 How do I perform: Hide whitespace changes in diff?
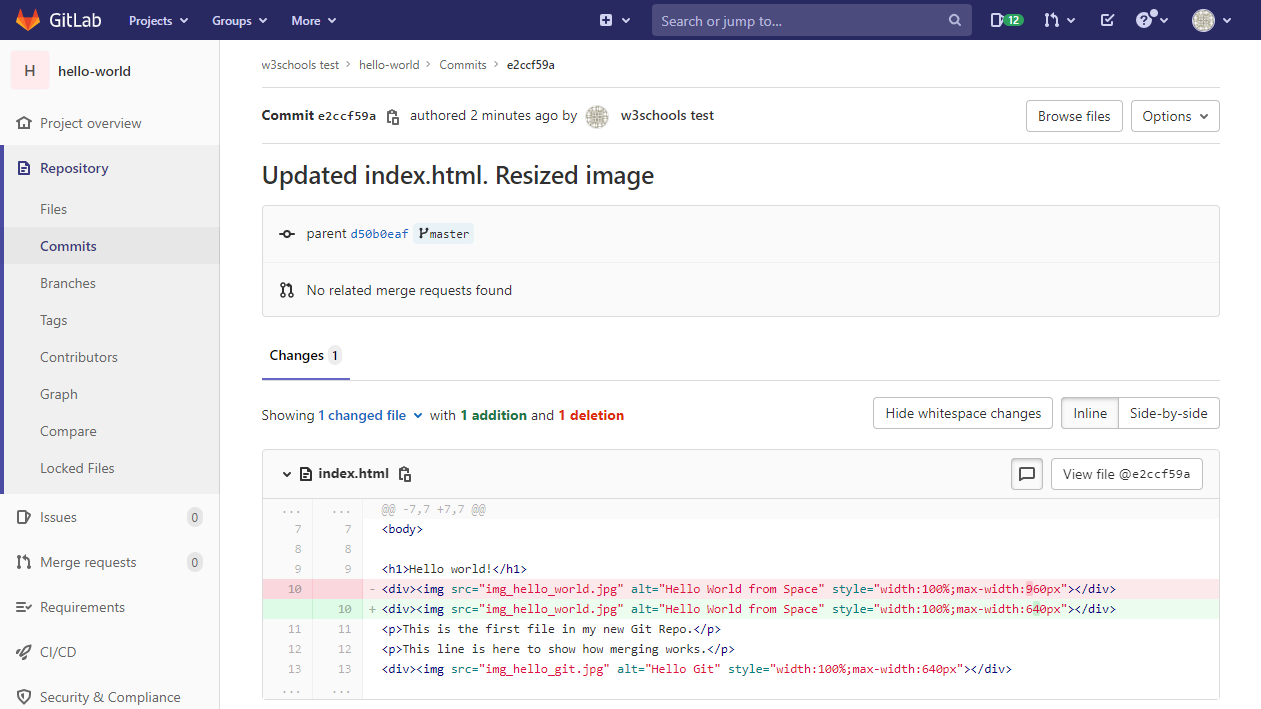(x=963, y=413)
